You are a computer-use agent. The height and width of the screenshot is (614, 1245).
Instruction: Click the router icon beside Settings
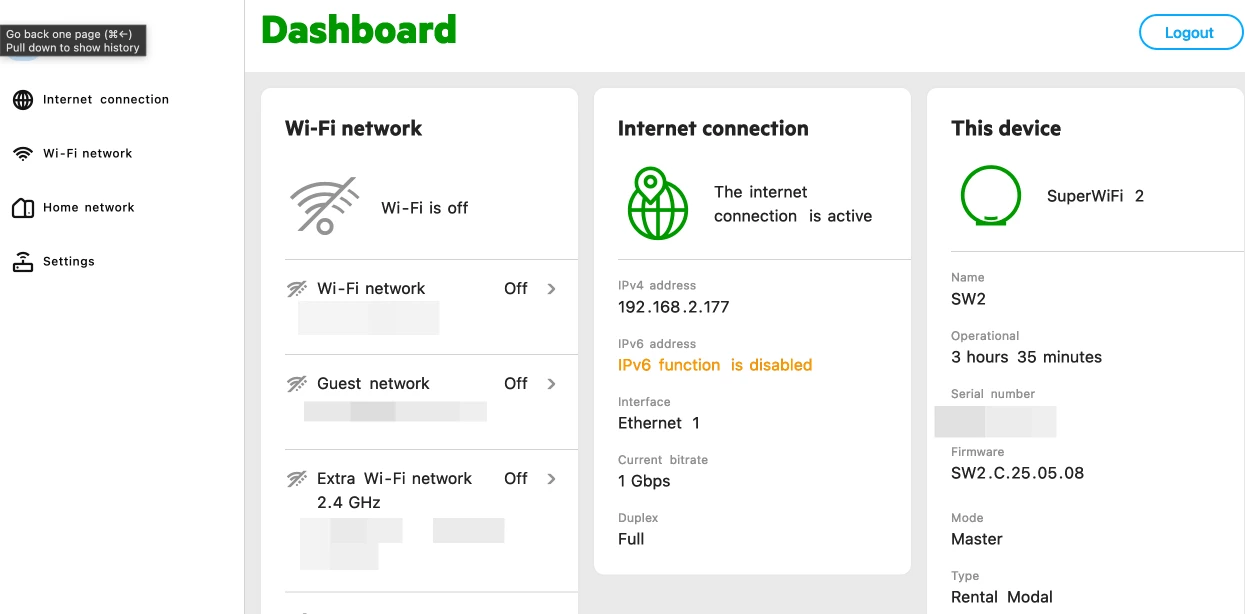22,262
